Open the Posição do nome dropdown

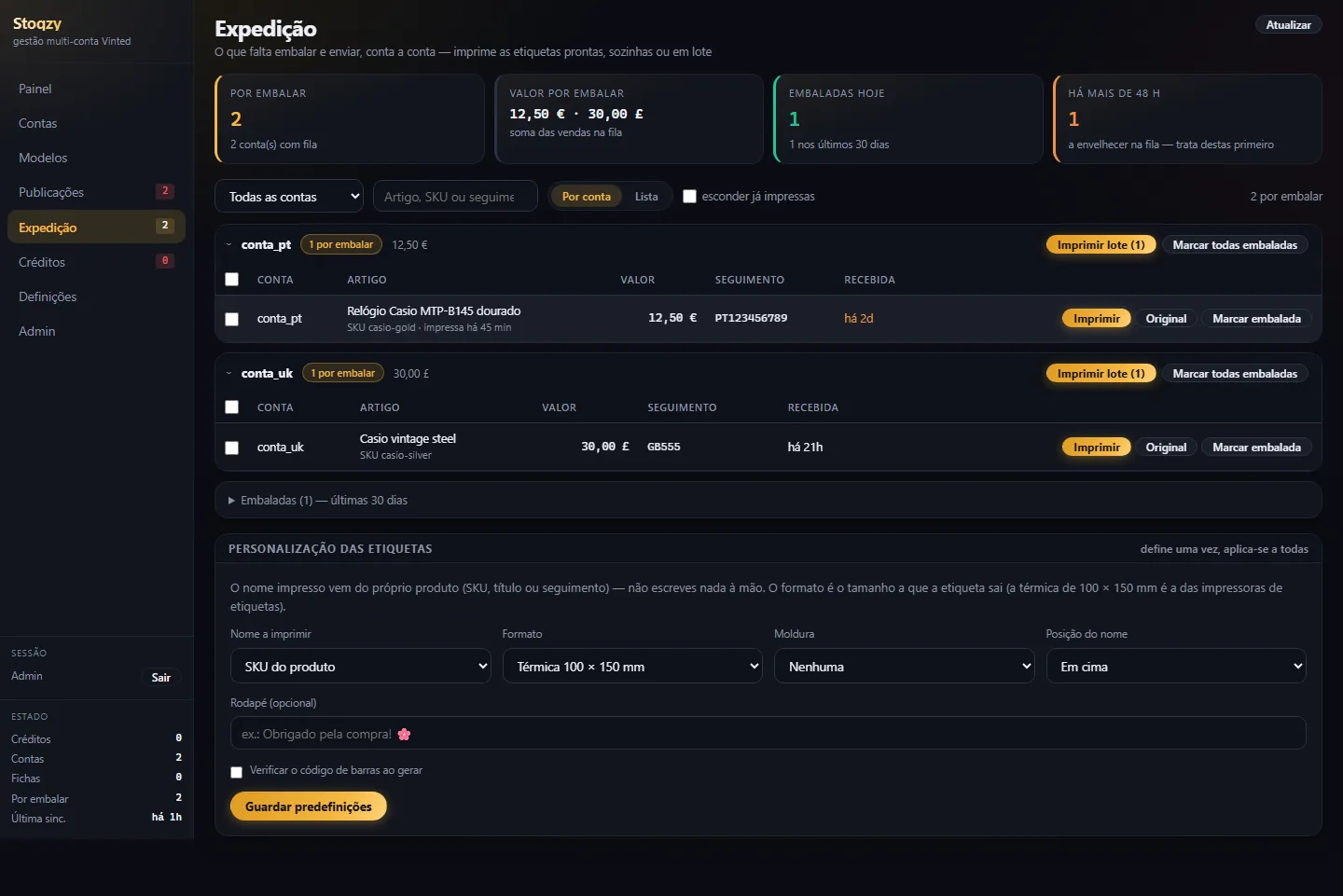point(1176,666)
